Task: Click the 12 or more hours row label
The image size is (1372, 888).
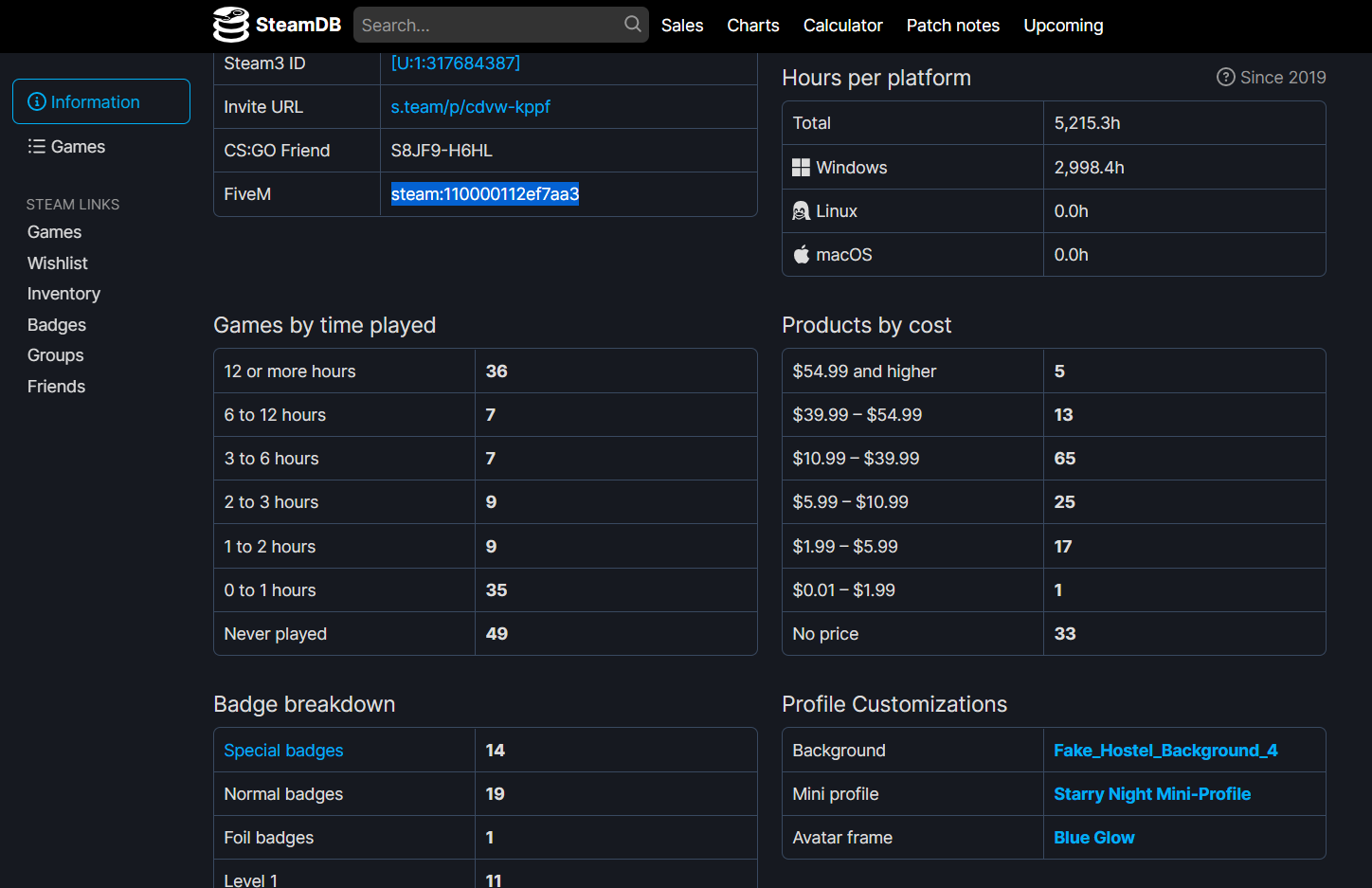Action: [x=290, y=372]
